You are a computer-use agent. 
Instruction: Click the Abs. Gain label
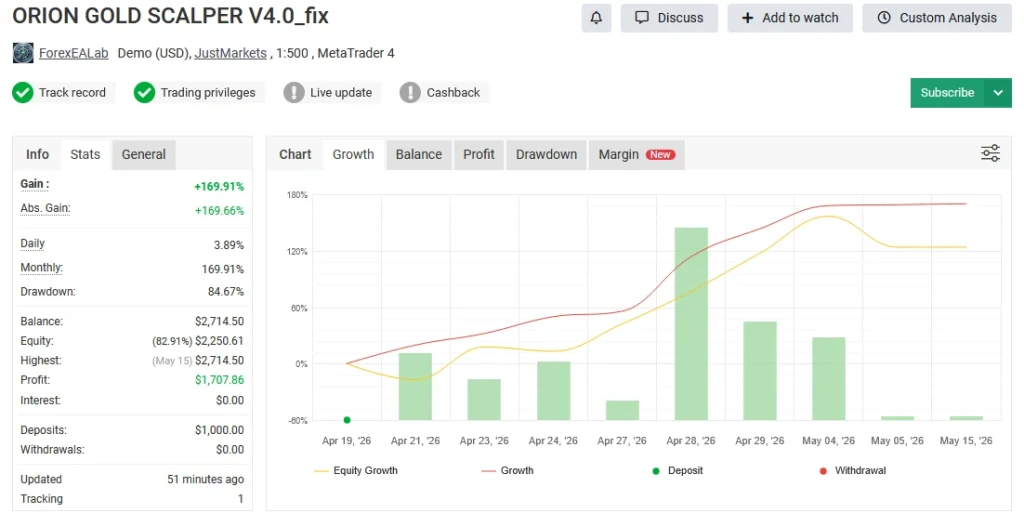(45, 208)
